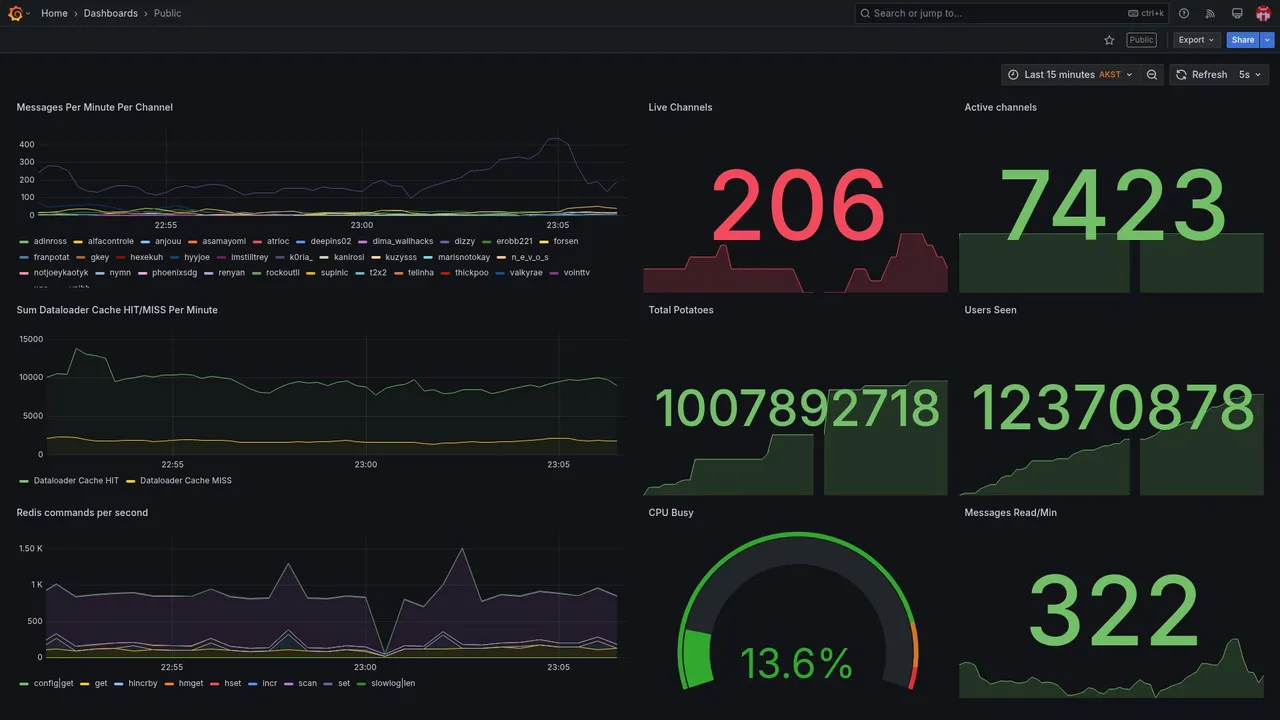Image resolution: width=1280 pixels, height=720 pixels.
Task: Open the Export dropdown menu
Action: [1196, 40]
